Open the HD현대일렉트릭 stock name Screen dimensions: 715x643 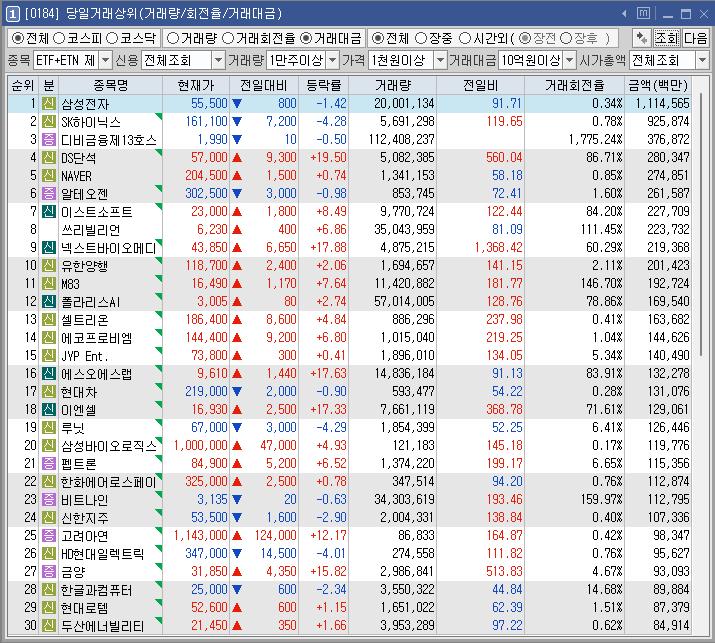[x=103, y=554]
